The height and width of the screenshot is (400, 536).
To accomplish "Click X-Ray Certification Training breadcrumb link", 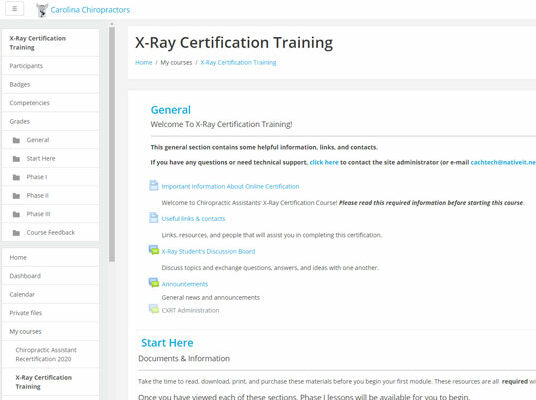I will pos(238,63).
